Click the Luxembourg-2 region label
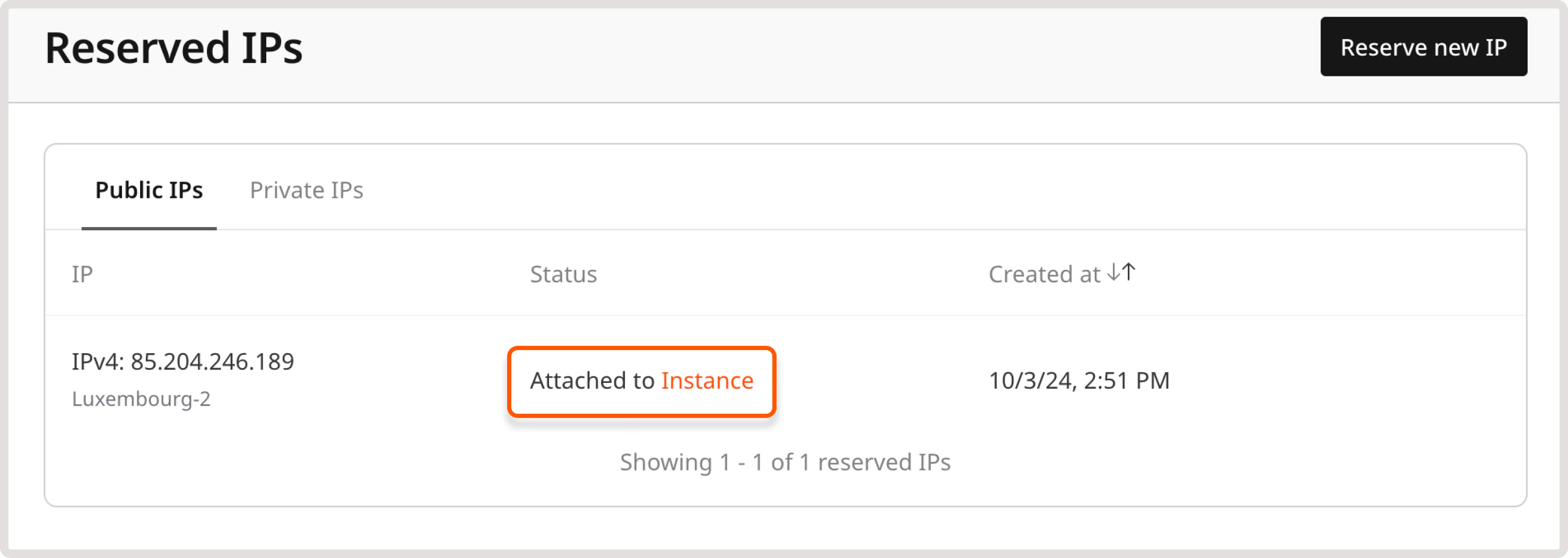The width and height of the screenshot is (1568, 558). (142, 400)
